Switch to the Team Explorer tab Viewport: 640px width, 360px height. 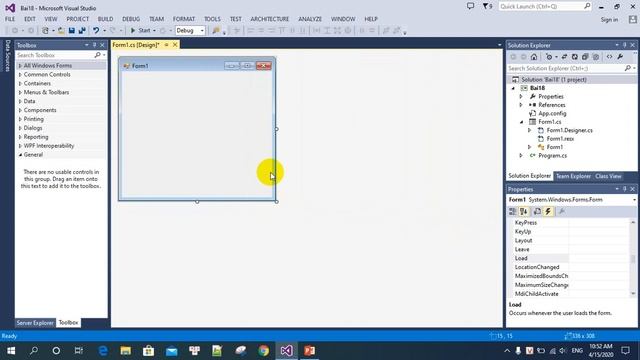573,176
